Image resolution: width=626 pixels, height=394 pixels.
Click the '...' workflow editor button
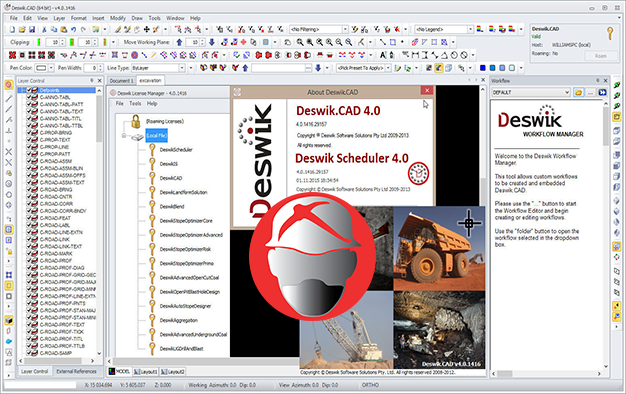pyautogui.click(x=590, y=92)
